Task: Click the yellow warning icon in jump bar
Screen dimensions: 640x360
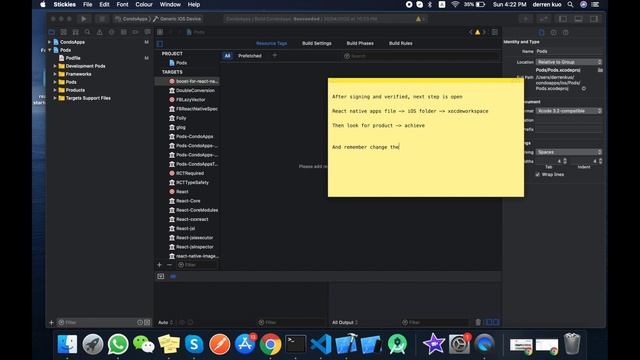Action: 477,32
